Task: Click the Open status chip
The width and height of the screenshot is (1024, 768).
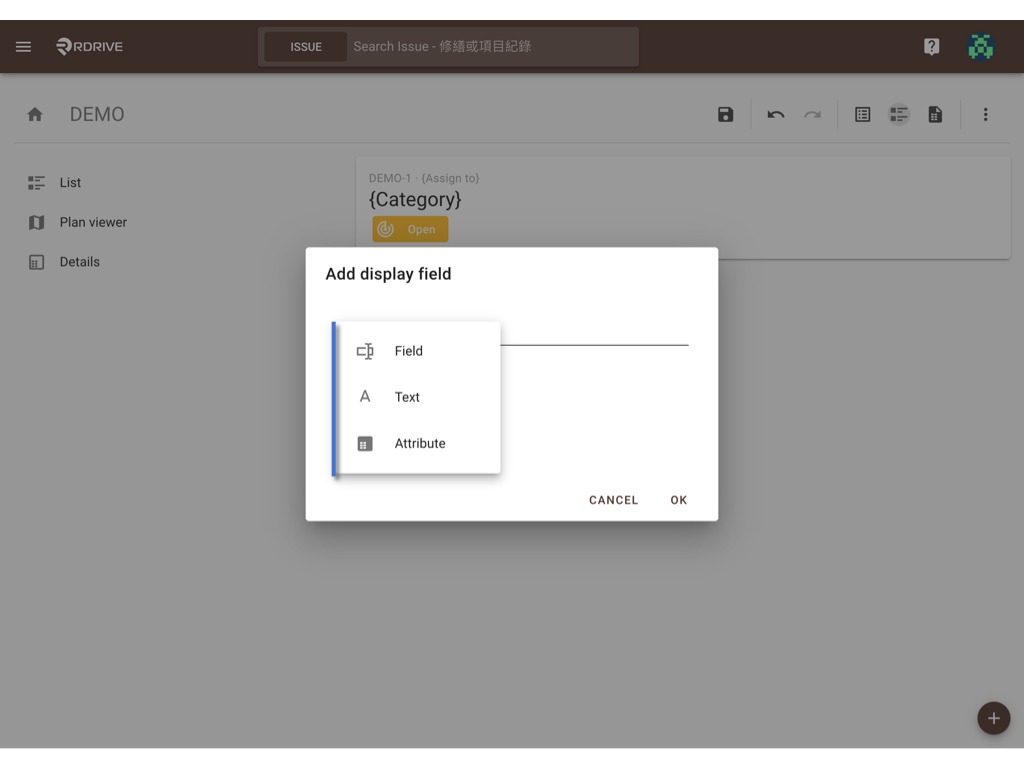Action: click(410, 229)
